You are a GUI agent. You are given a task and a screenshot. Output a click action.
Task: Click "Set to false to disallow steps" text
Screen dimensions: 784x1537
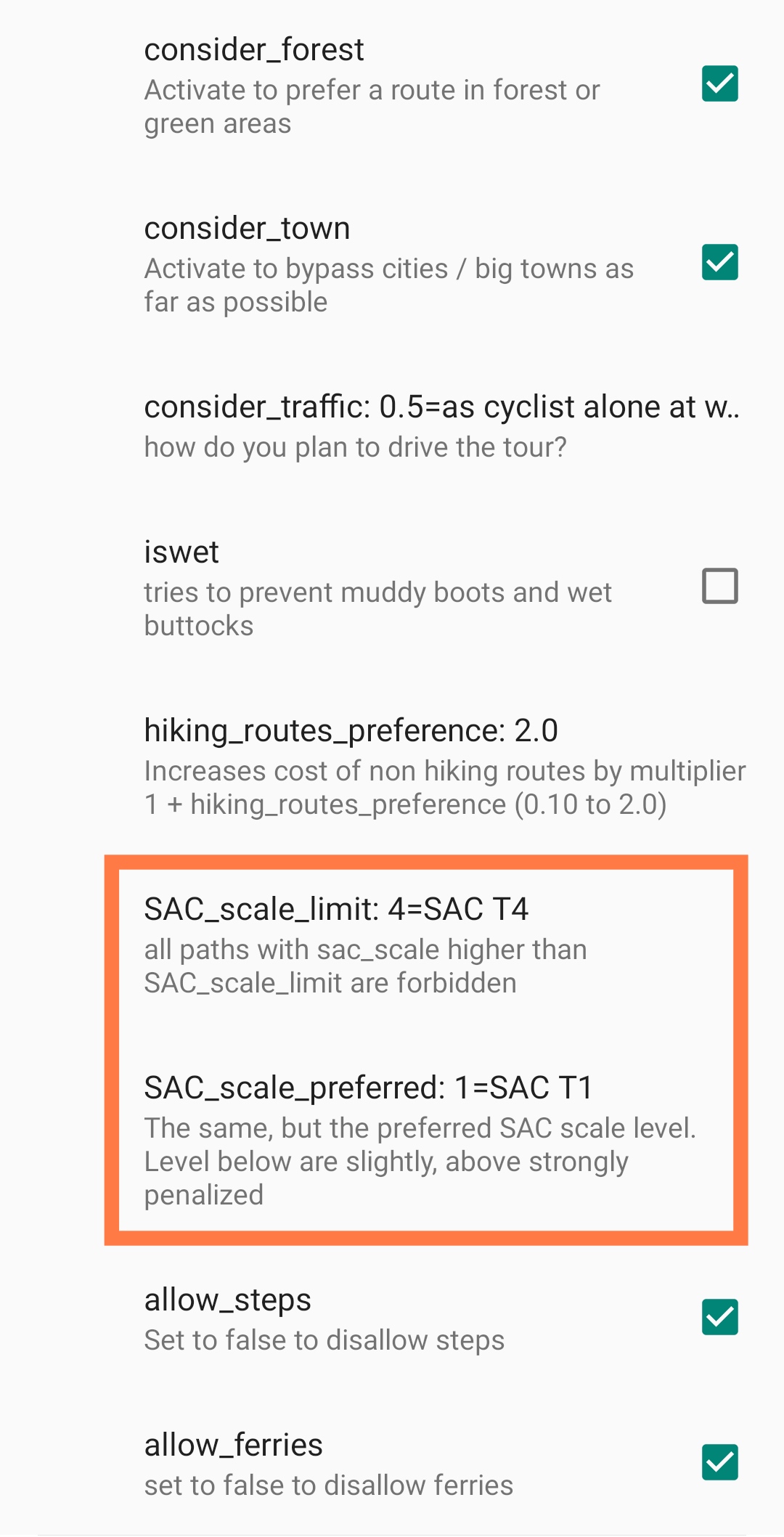coord(324,1341)
